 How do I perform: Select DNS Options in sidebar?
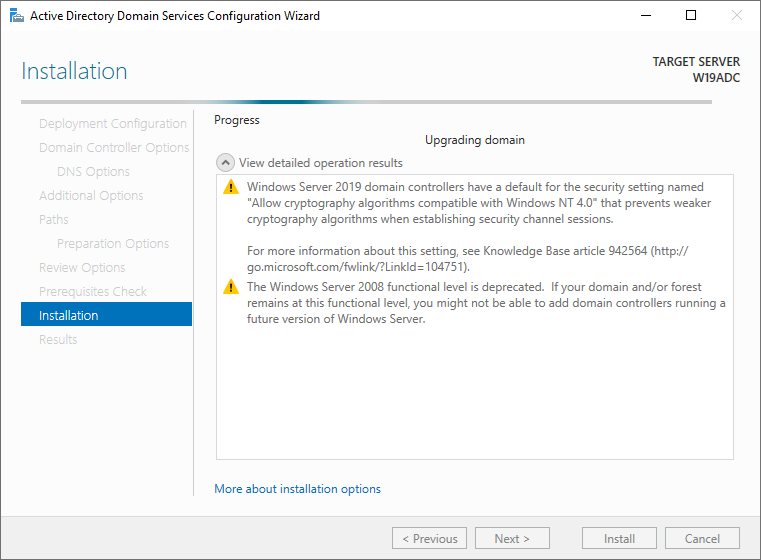[93, 172]
